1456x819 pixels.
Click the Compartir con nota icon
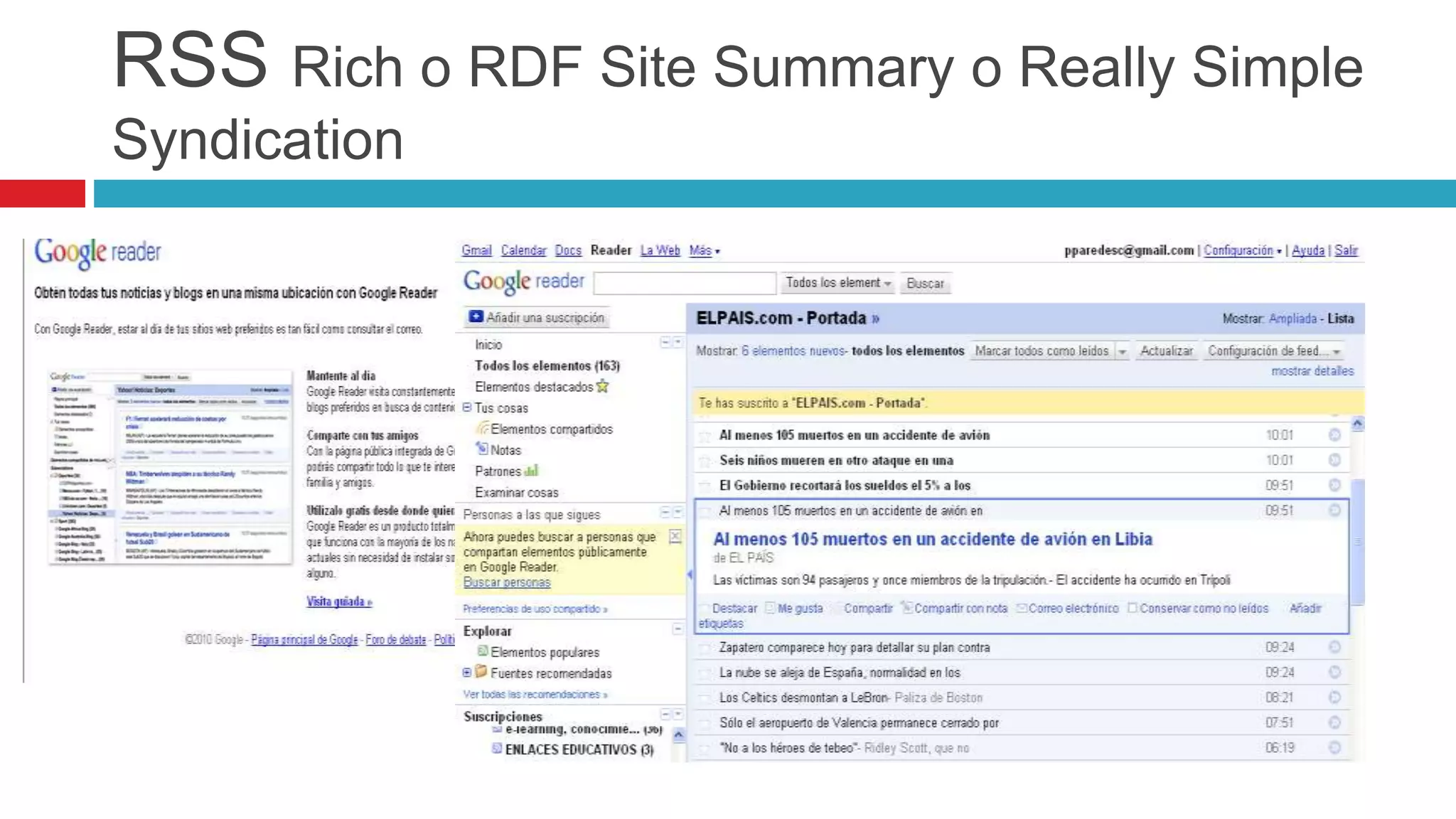pos(906,607)
